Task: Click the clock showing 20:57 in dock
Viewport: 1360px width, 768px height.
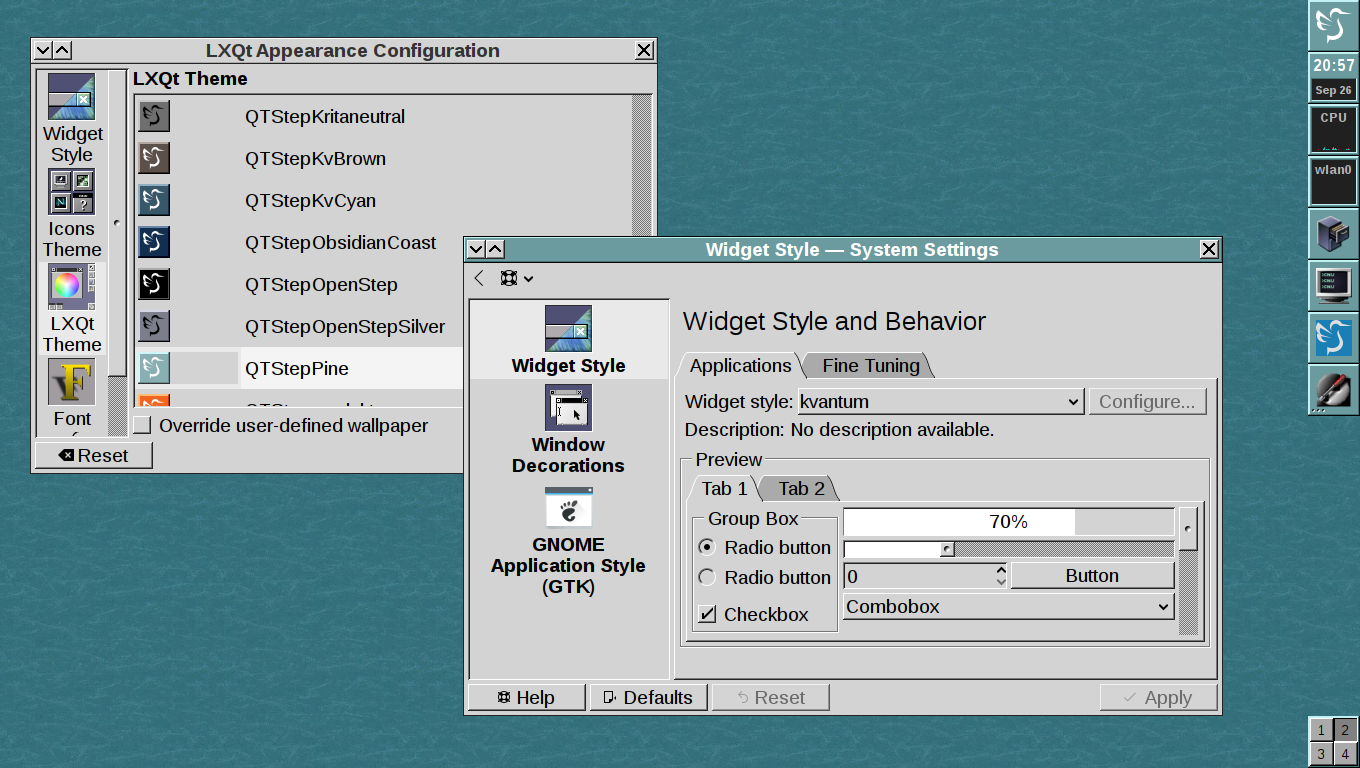Action: pyautogui.click(x=1333, y=66)
